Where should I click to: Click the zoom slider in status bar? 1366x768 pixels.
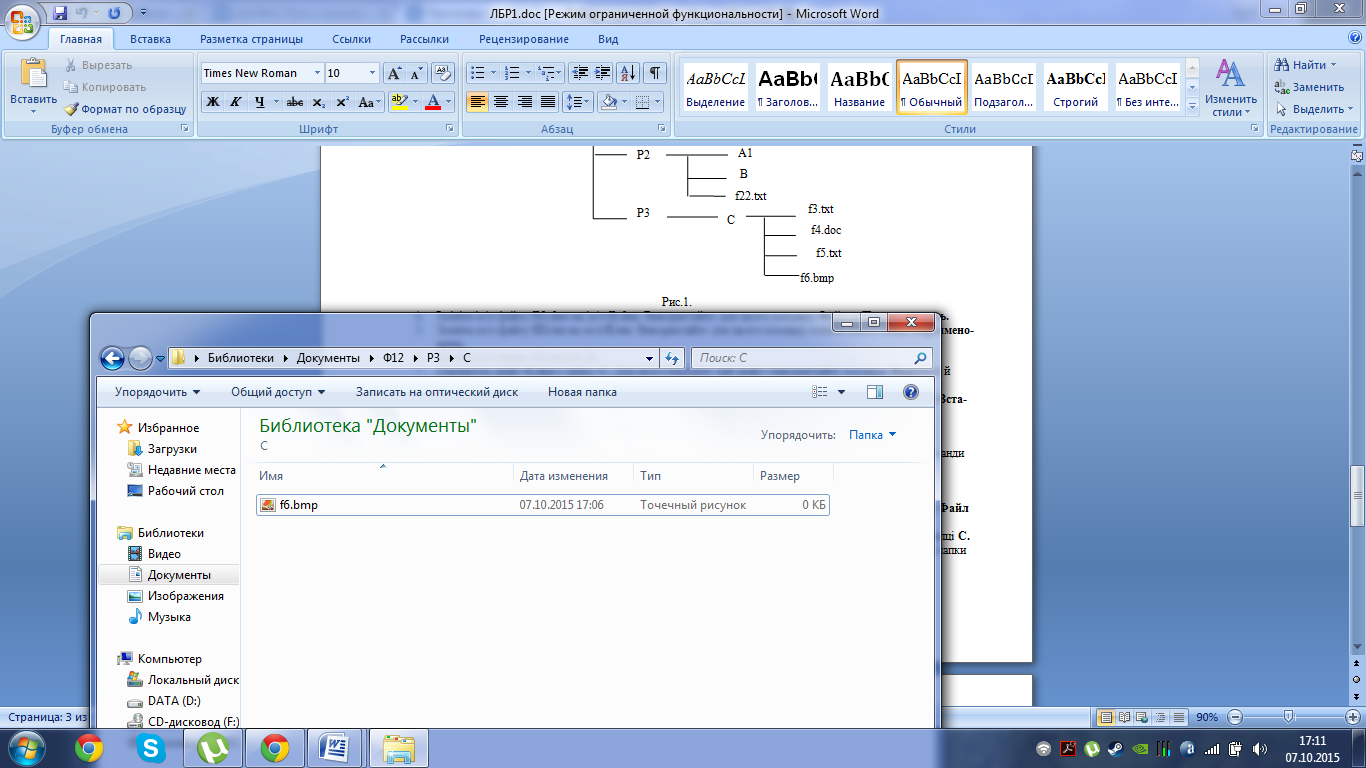click(x=1289, y=717)
